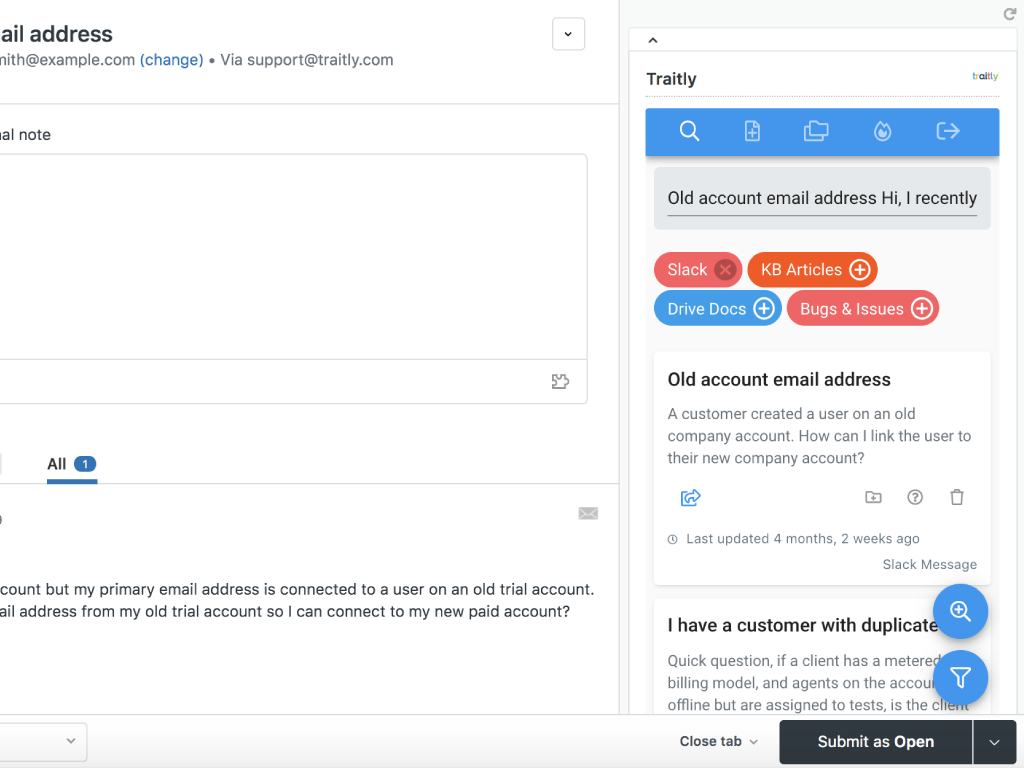Delete the Old account email address card

click(x=957, y=498)
